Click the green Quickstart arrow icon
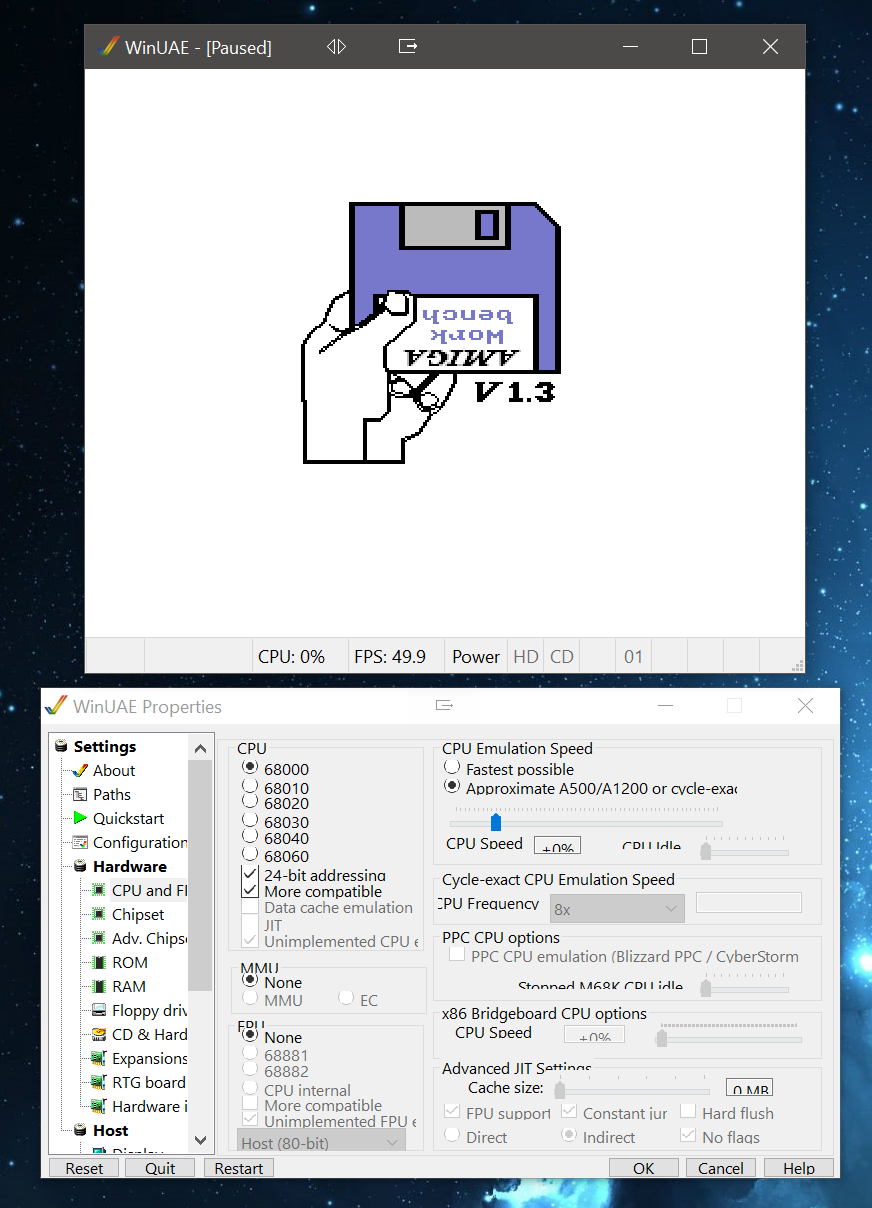872x1208 pixels. (81, 818)
